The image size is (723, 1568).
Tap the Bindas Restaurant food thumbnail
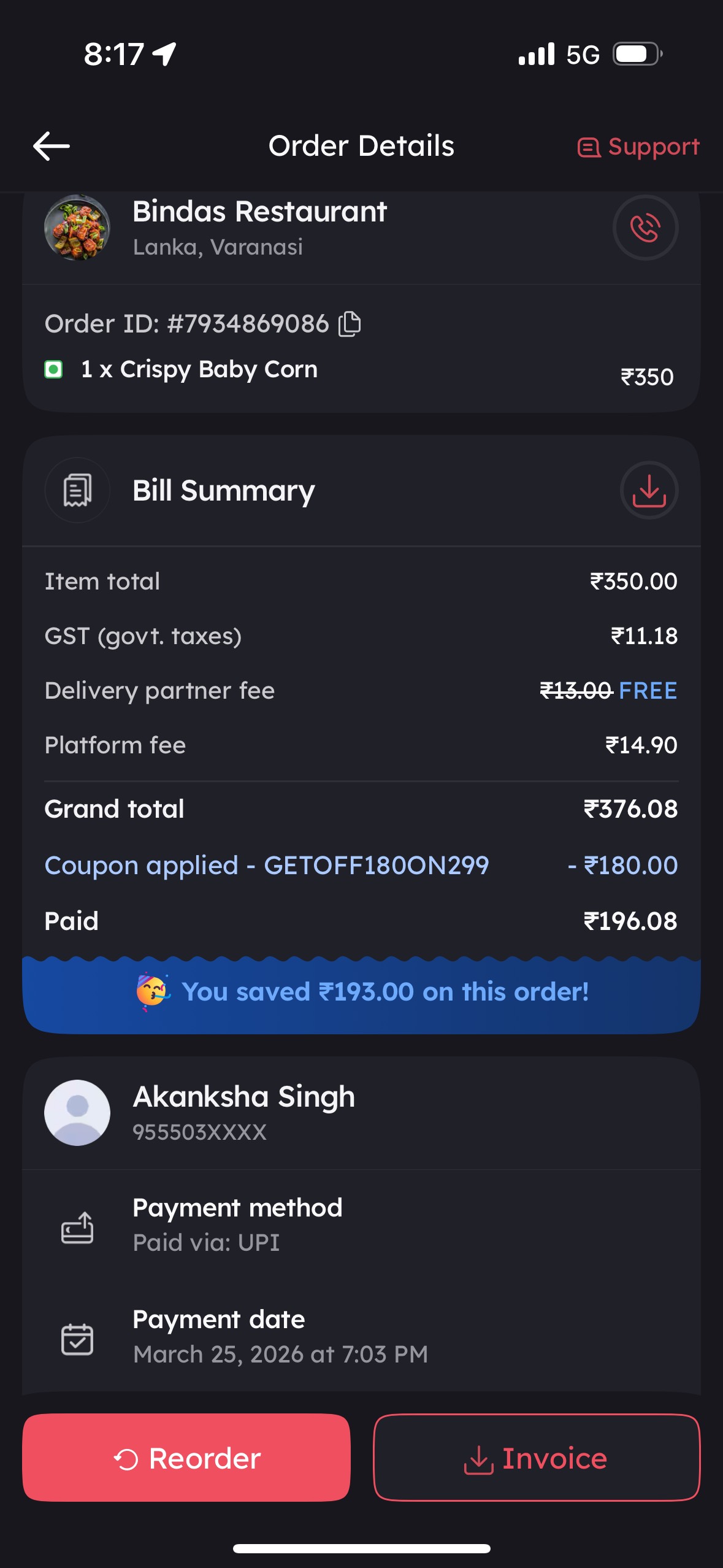(77, 228)
